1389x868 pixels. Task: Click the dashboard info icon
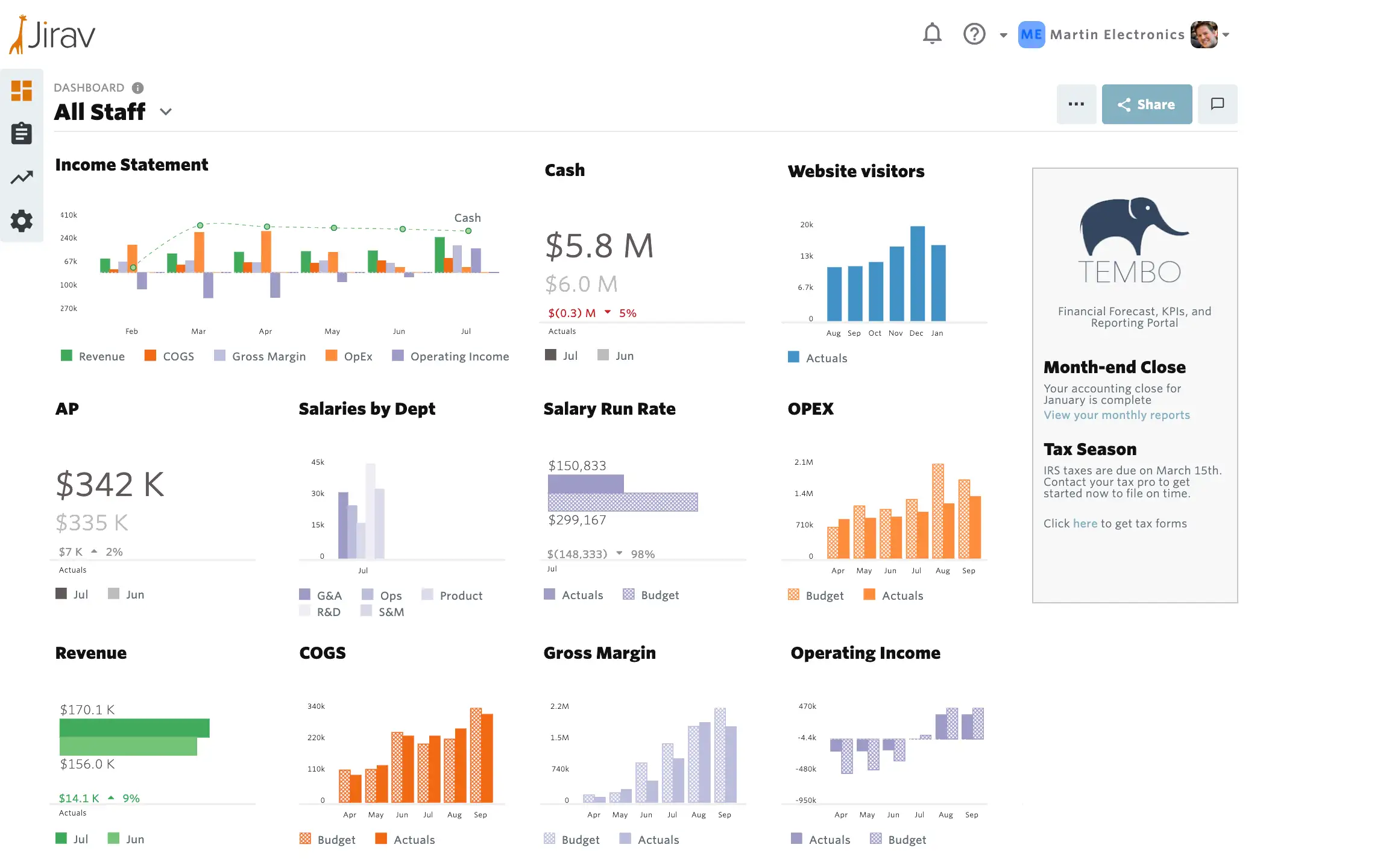(x=138, y=88)
